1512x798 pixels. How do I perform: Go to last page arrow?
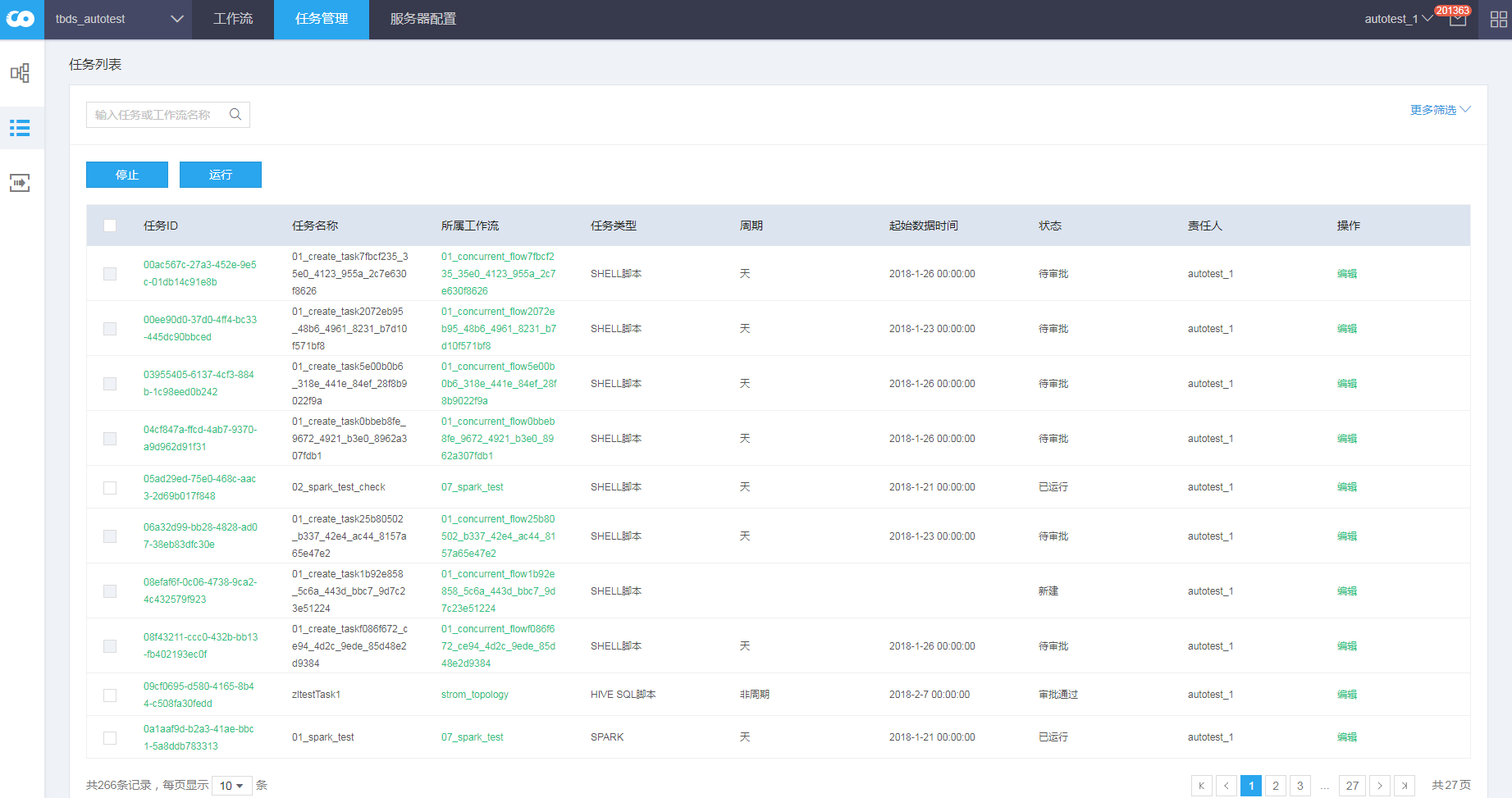point(1405,786)
